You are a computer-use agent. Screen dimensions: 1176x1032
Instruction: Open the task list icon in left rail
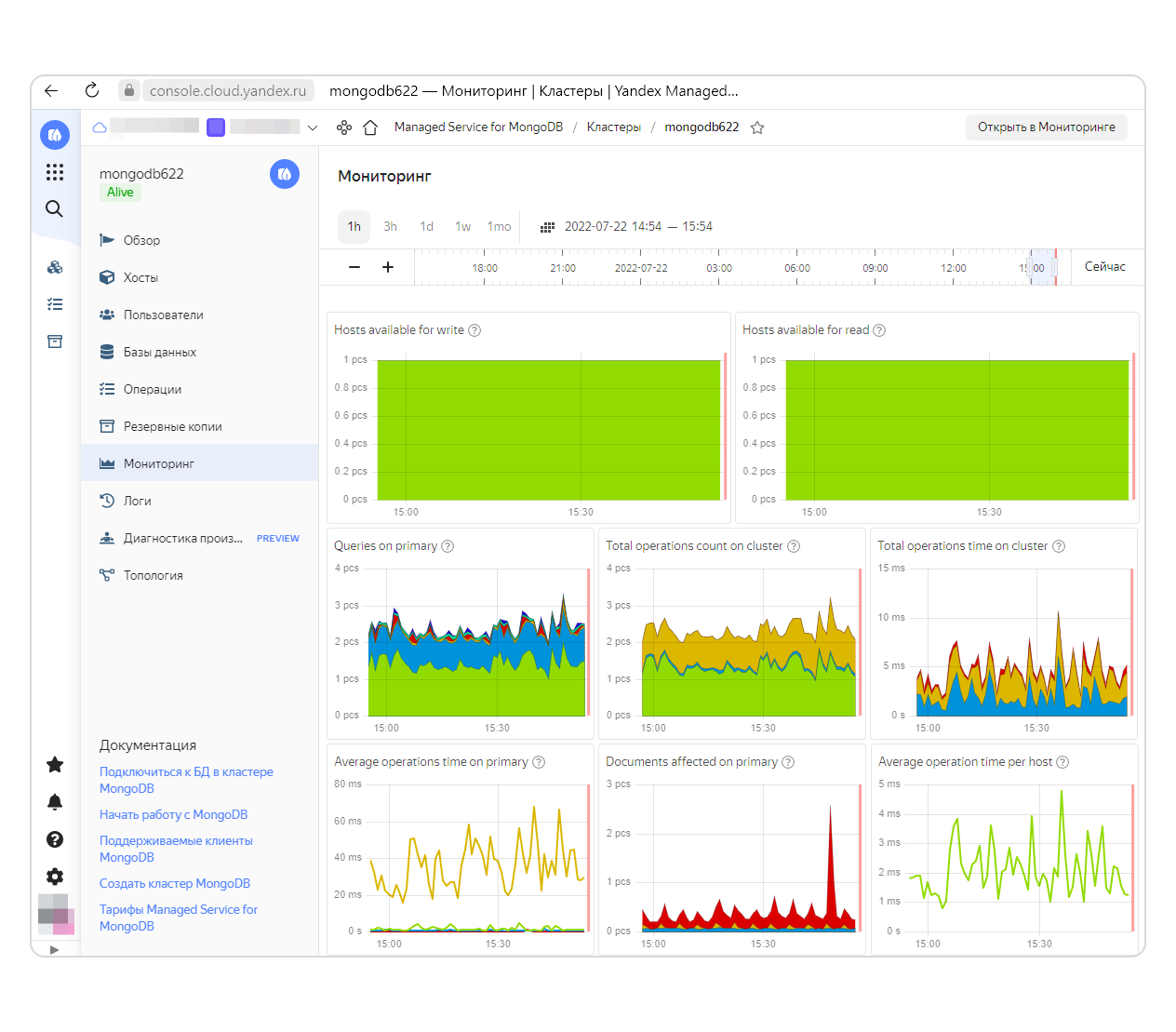(x=55, y=304)
